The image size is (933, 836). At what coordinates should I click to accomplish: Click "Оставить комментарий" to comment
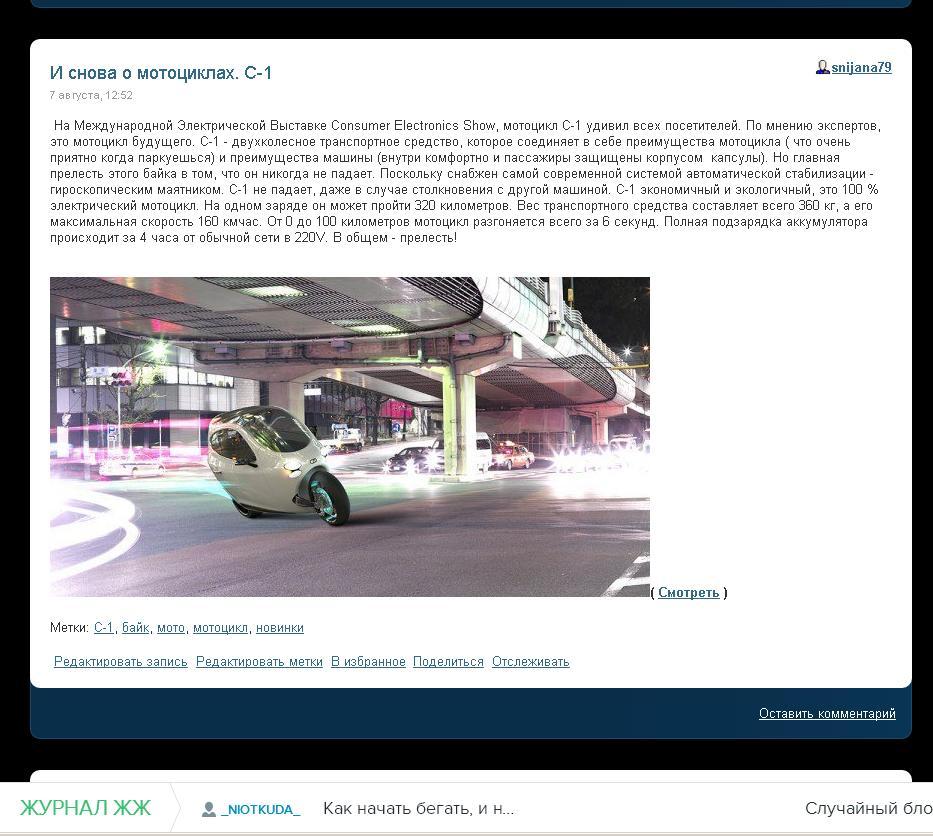[827, 713]
